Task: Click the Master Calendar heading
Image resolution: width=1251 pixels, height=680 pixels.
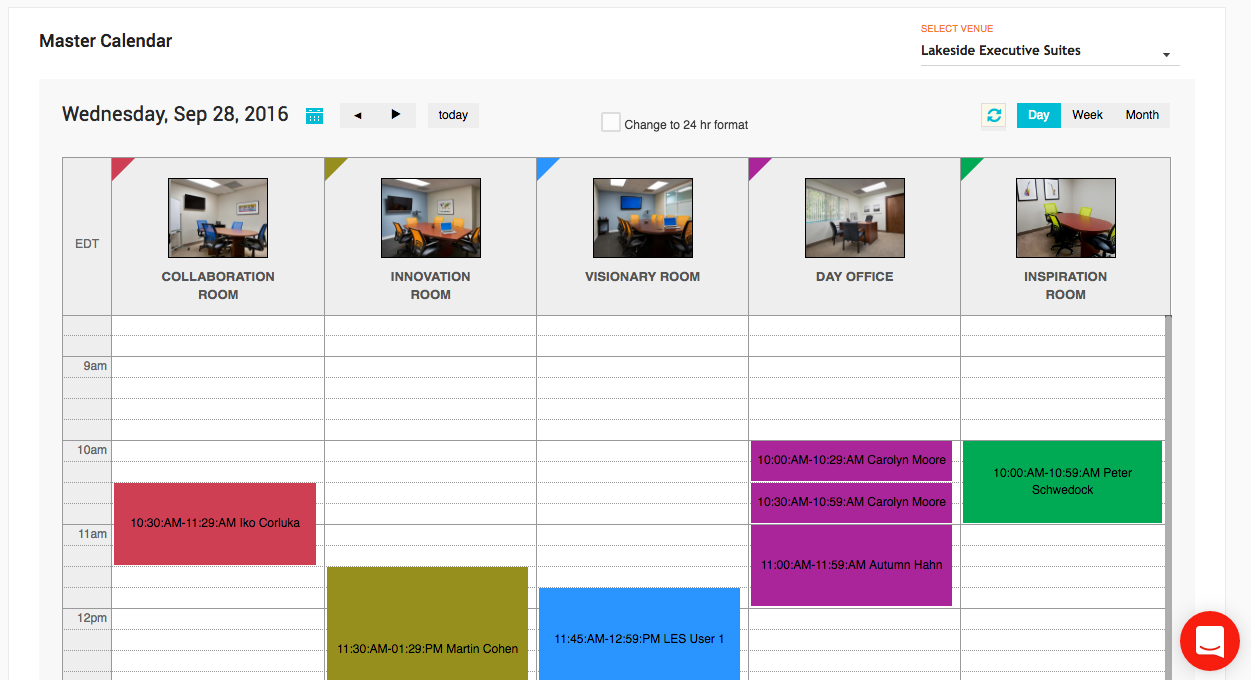Action: pos(105,40)
